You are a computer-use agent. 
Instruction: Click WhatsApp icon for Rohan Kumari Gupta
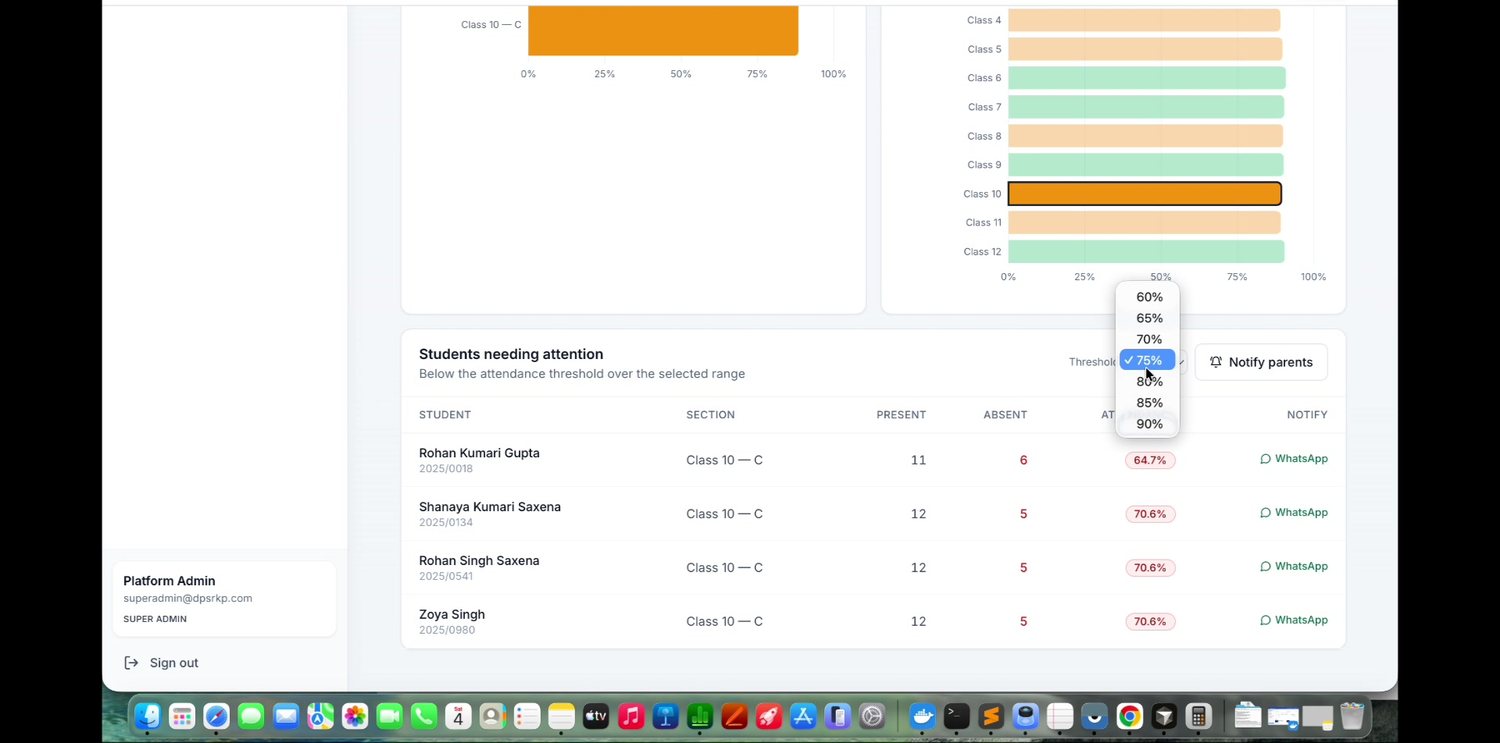1265,459
